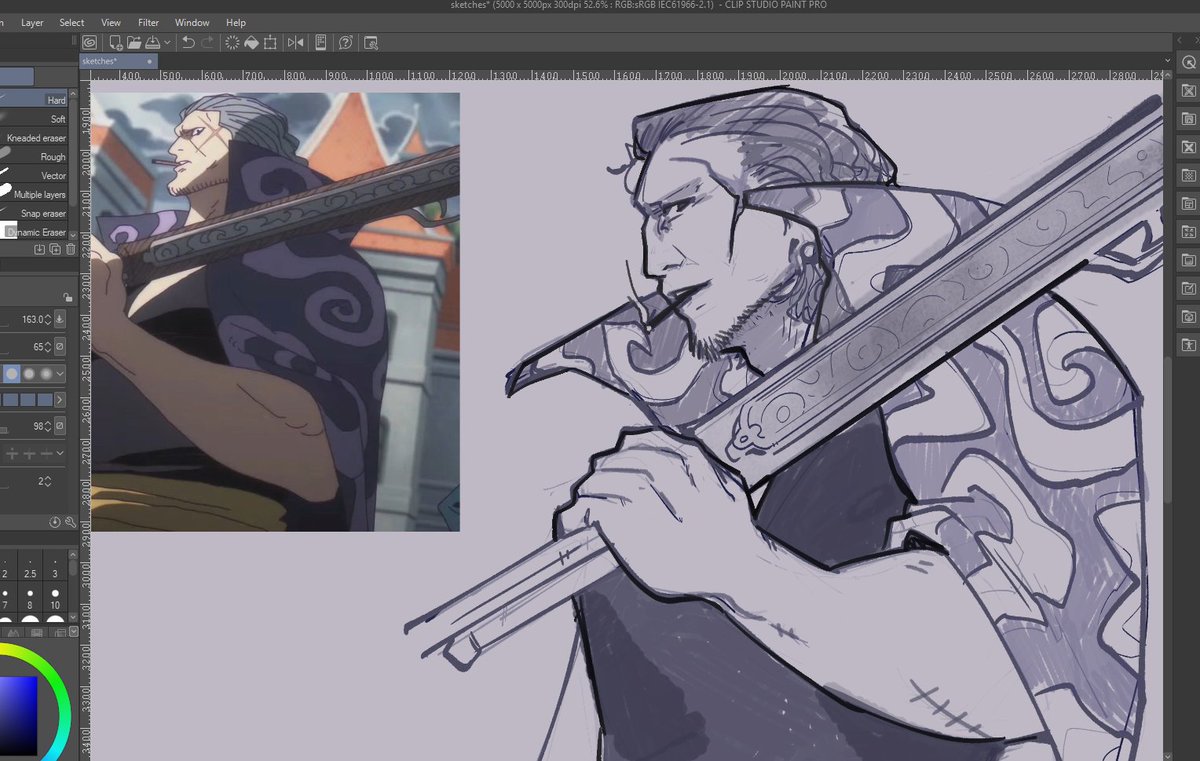Open the Window menu
Image resolution: width=1200 pixels, height=761 pixels.
point(192,22)
